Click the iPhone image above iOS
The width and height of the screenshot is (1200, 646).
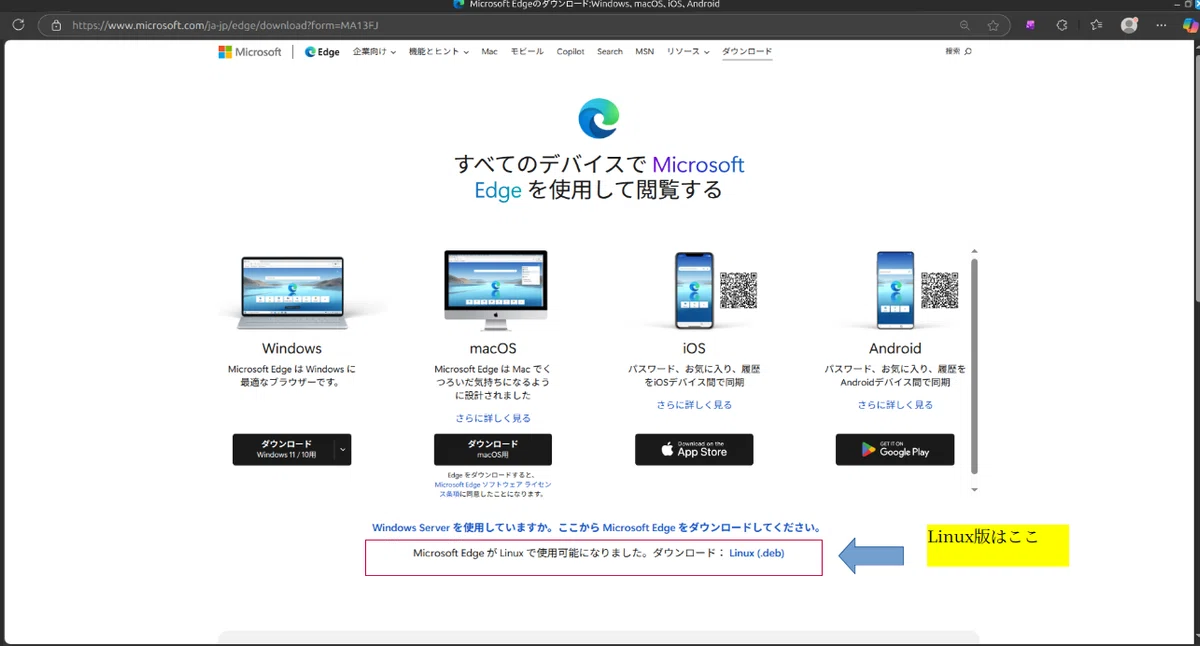tap(693, 290)
